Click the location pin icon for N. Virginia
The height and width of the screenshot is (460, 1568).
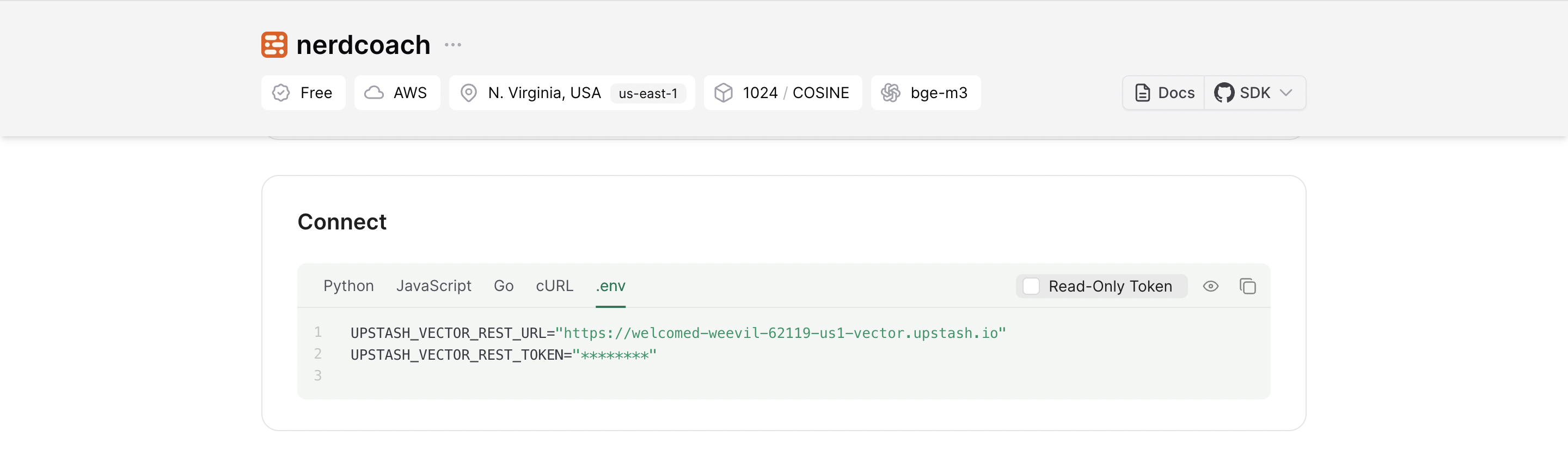[468, 93]
